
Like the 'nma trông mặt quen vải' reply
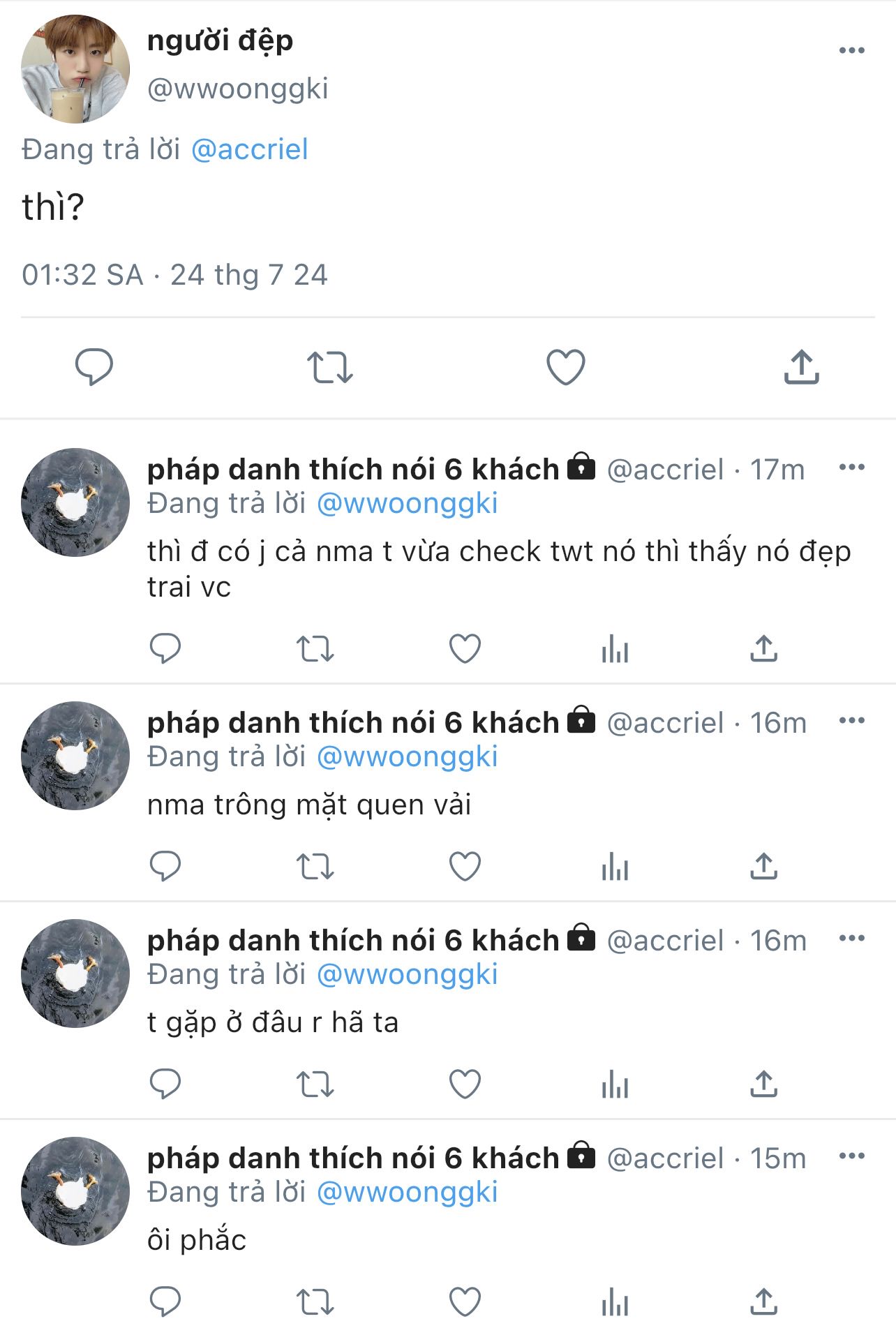click(x=465, y=867)
